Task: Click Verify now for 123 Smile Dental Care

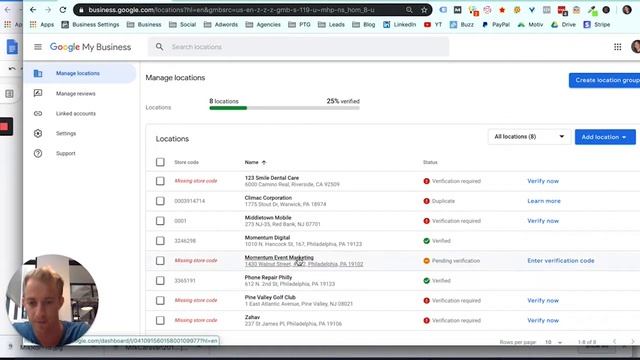Action: pyautogui.click(x=543, y=181)
